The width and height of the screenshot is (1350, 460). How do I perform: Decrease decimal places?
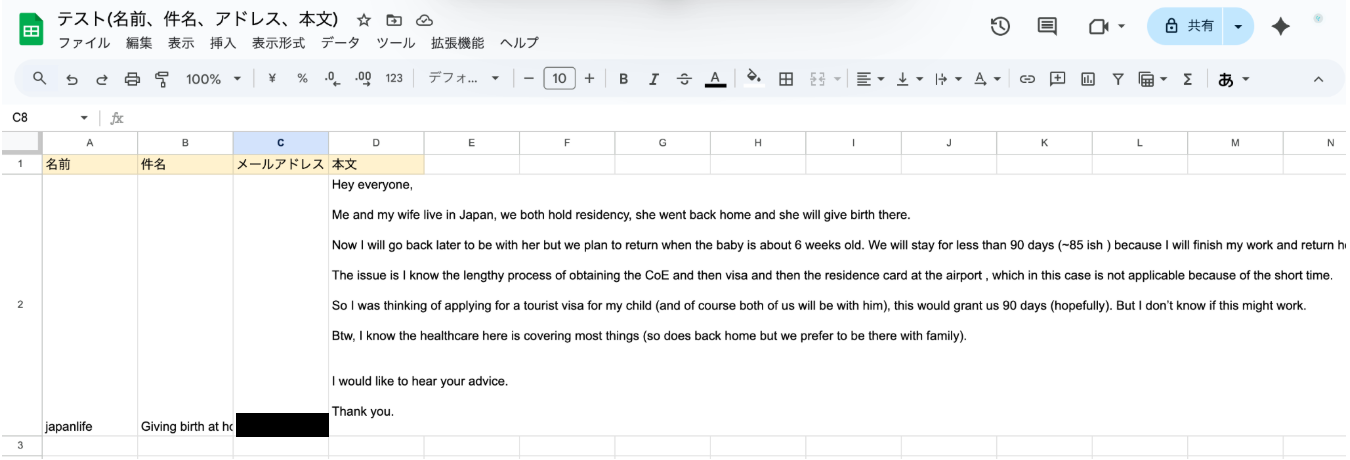[x=332, y=79]
